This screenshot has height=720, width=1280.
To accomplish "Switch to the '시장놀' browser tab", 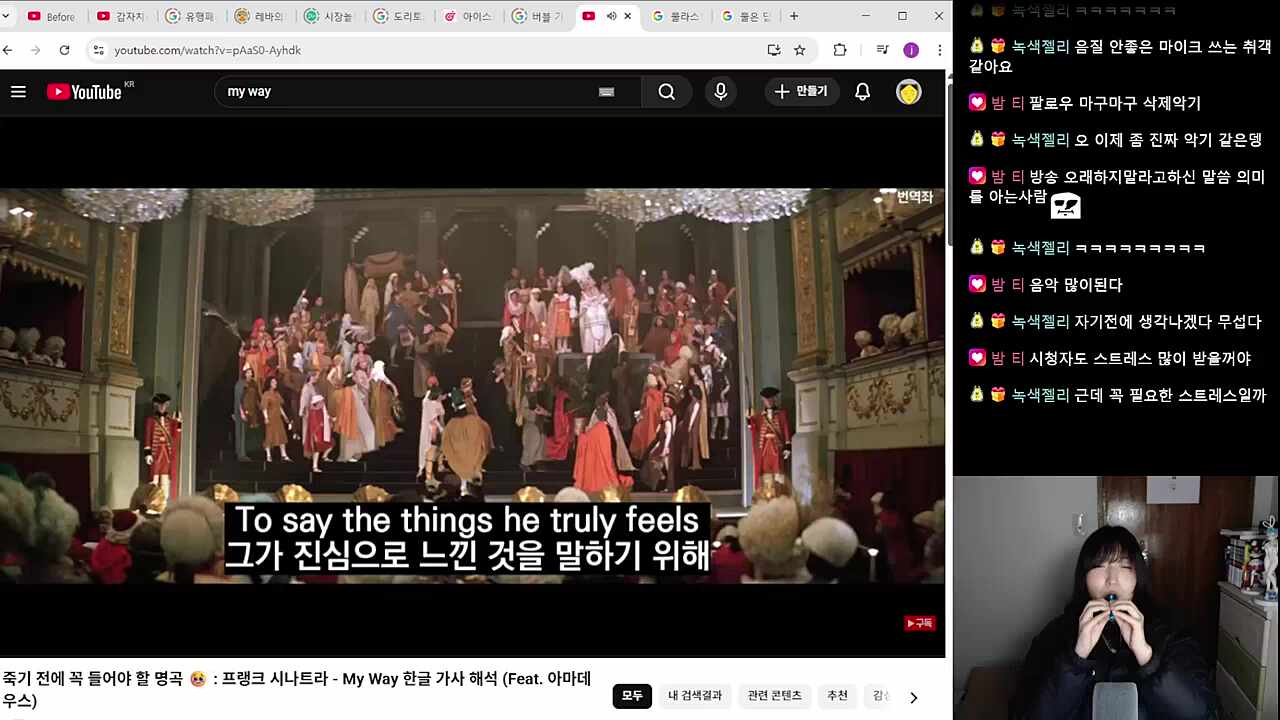I will pyautogui.click(x=328, y=16).
